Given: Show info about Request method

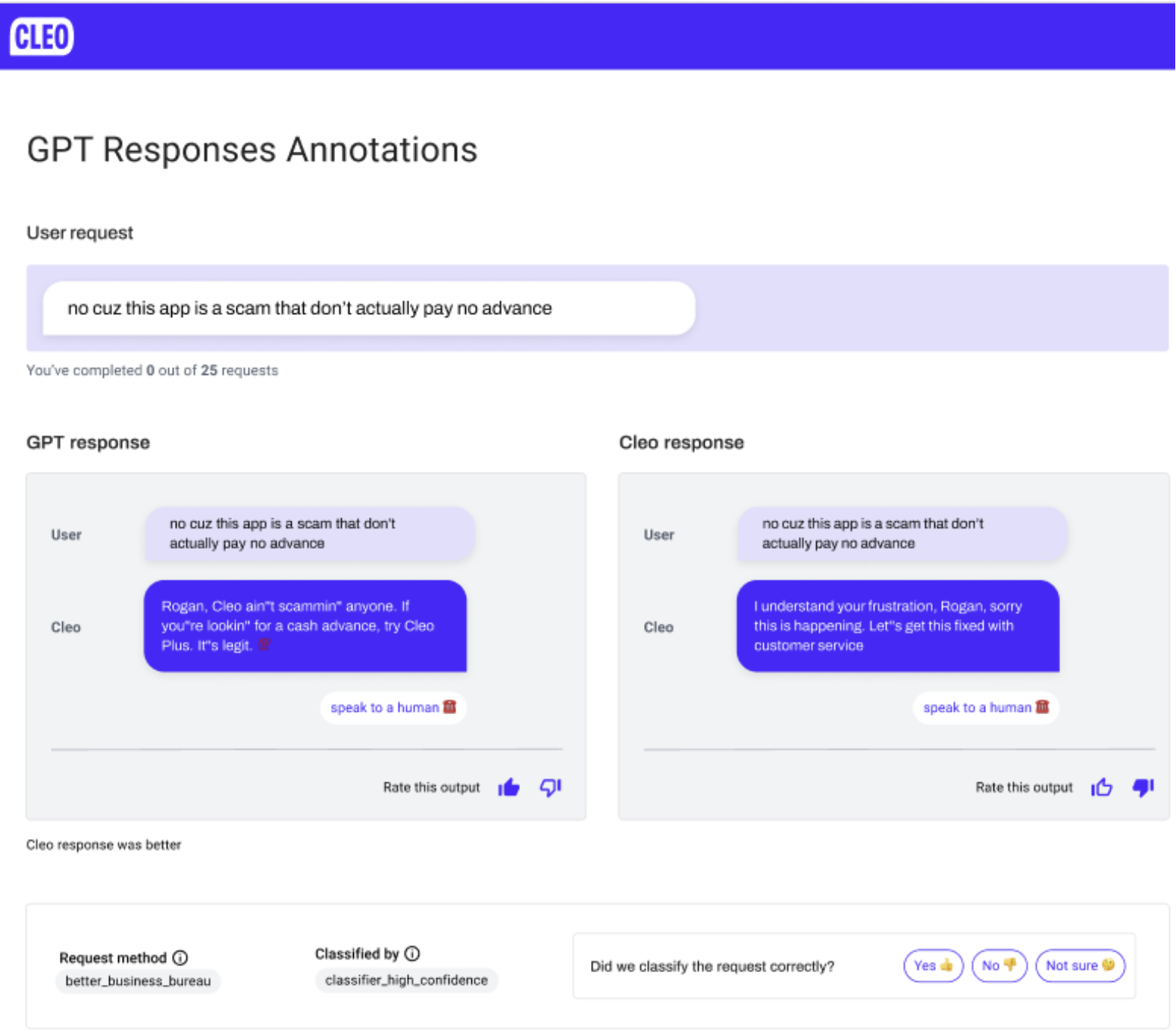Looking at the screenshot, I should point(180,957).
